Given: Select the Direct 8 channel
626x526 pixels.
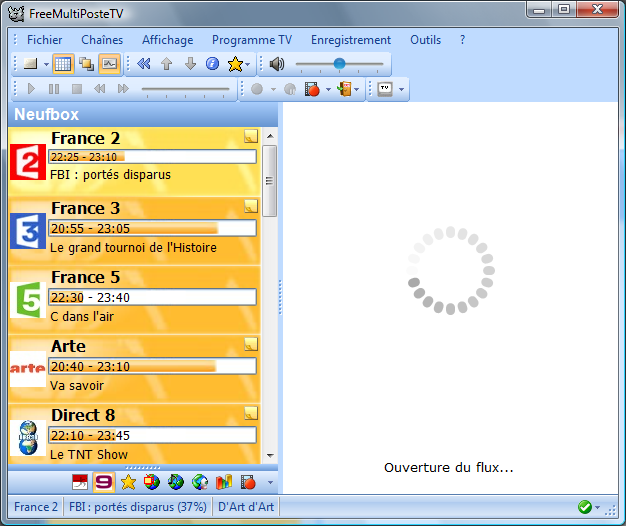Looking at the screenshot, I should 135,434.
